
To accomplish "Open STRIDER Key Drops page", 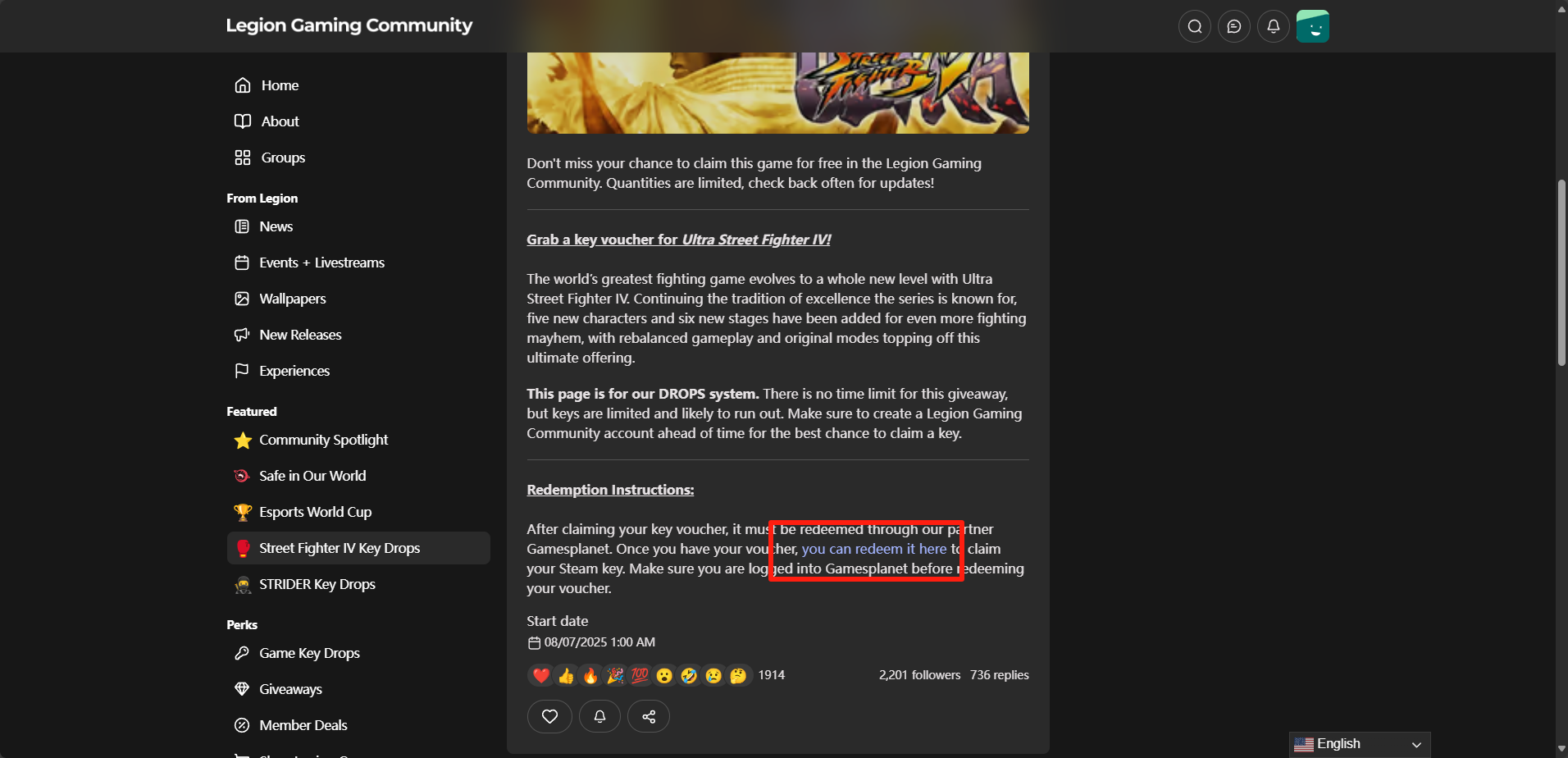I will (x=317, y=584).
